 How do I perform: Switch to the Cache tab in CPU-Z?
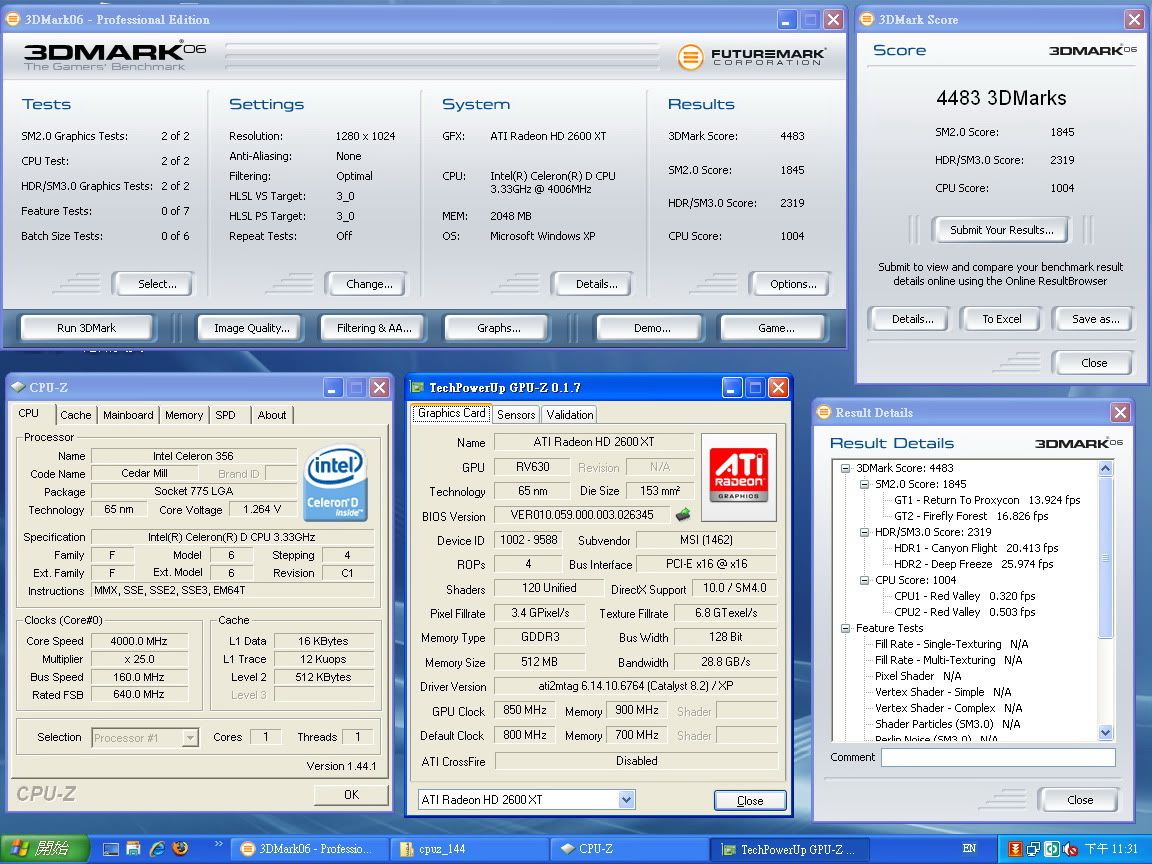point(76,415)
